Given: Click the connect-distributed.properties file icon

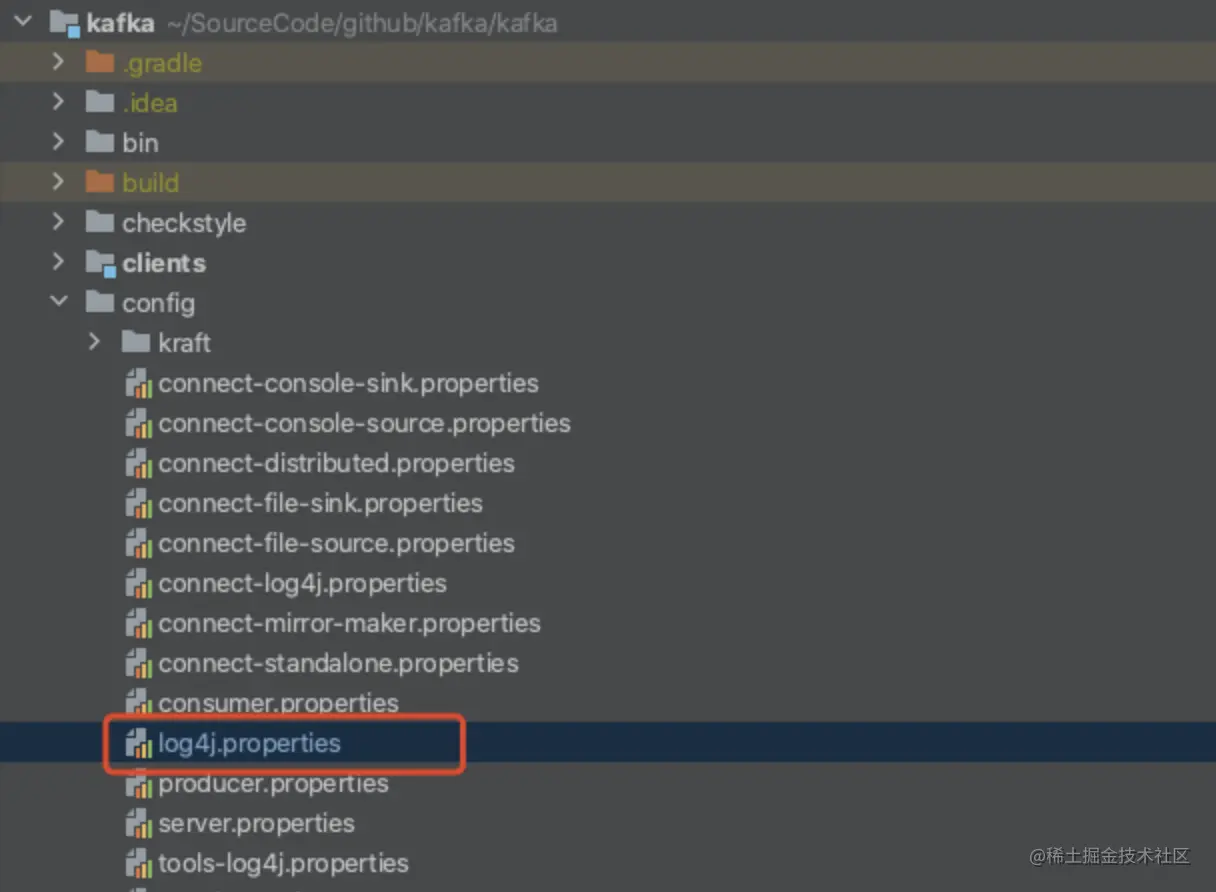Looking at the screenshot, I should pyautogui.click(x=138, y=463).
